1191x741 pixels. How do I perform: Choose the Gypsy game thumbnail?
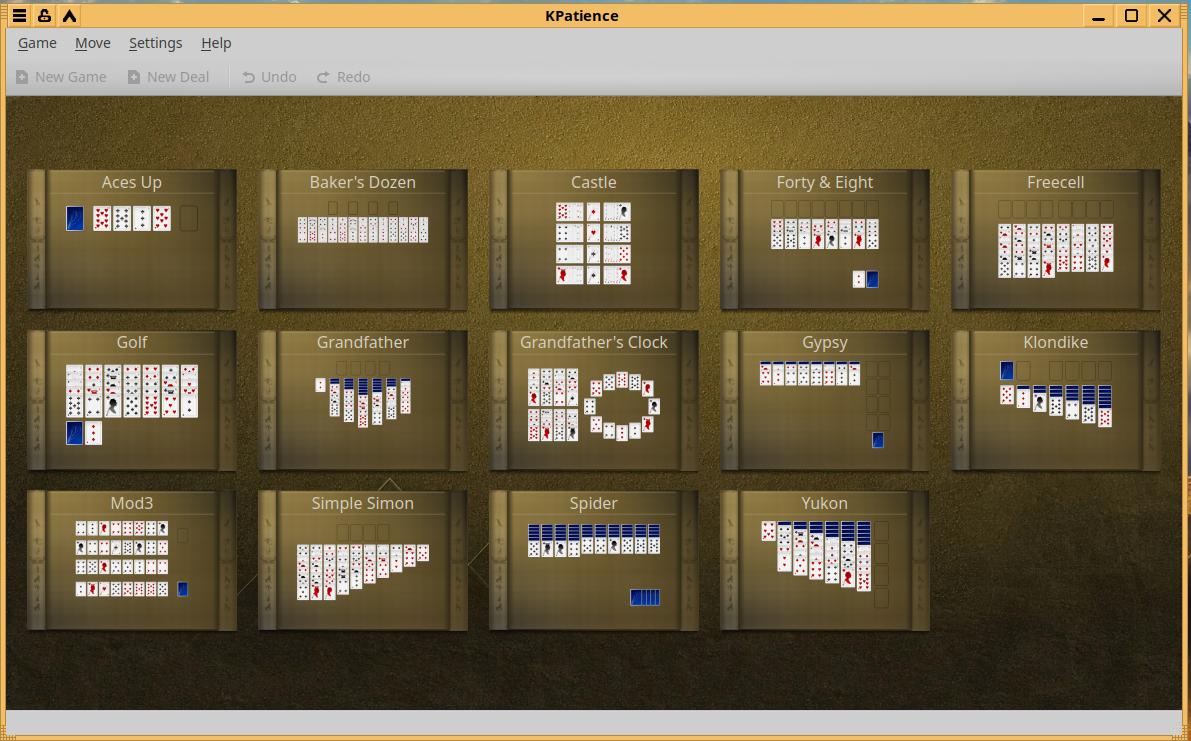coord(825,400)
